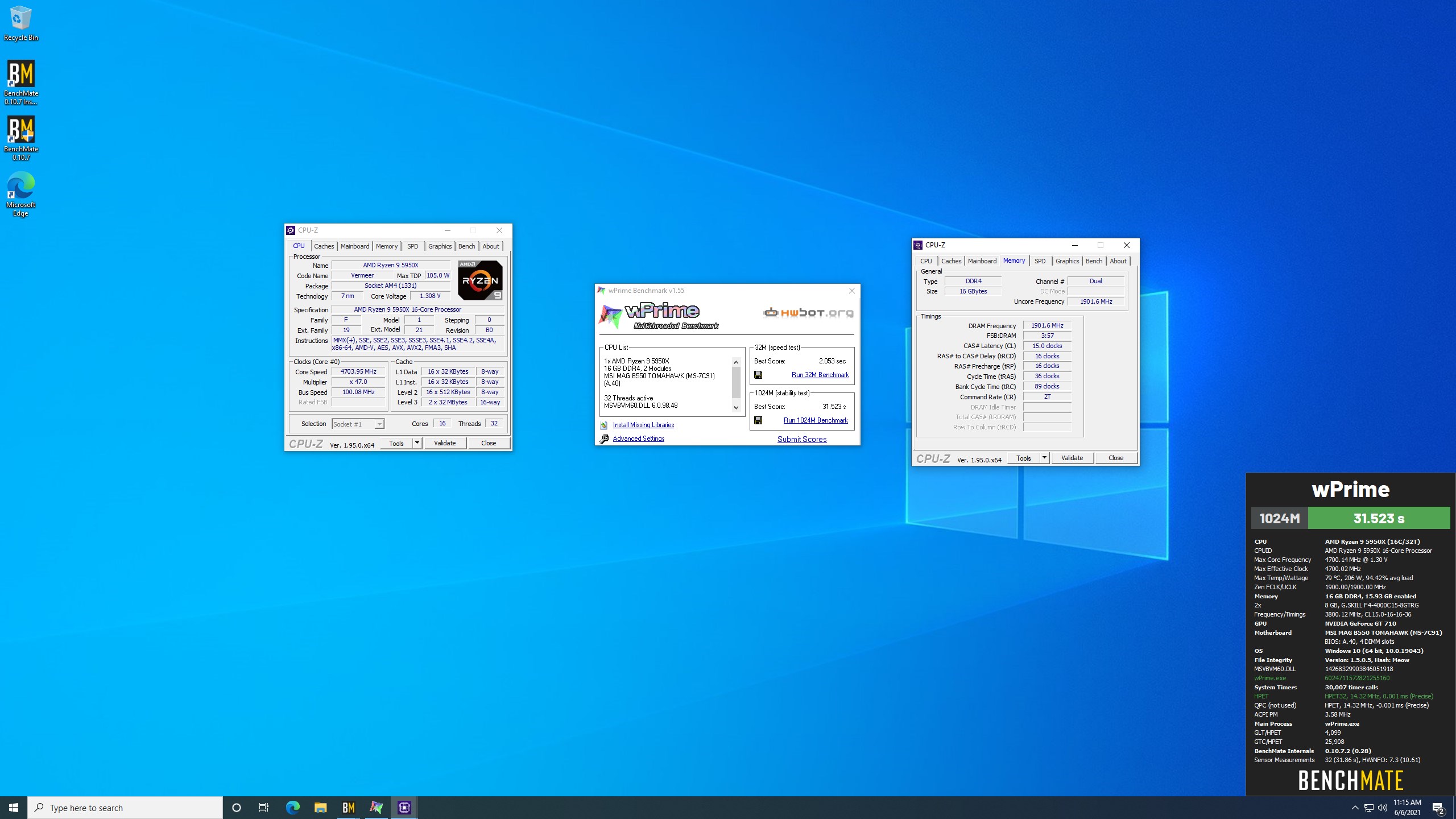
Task: Click the 31.523 s BenchMate result bar
Action: pos(1379,518)
